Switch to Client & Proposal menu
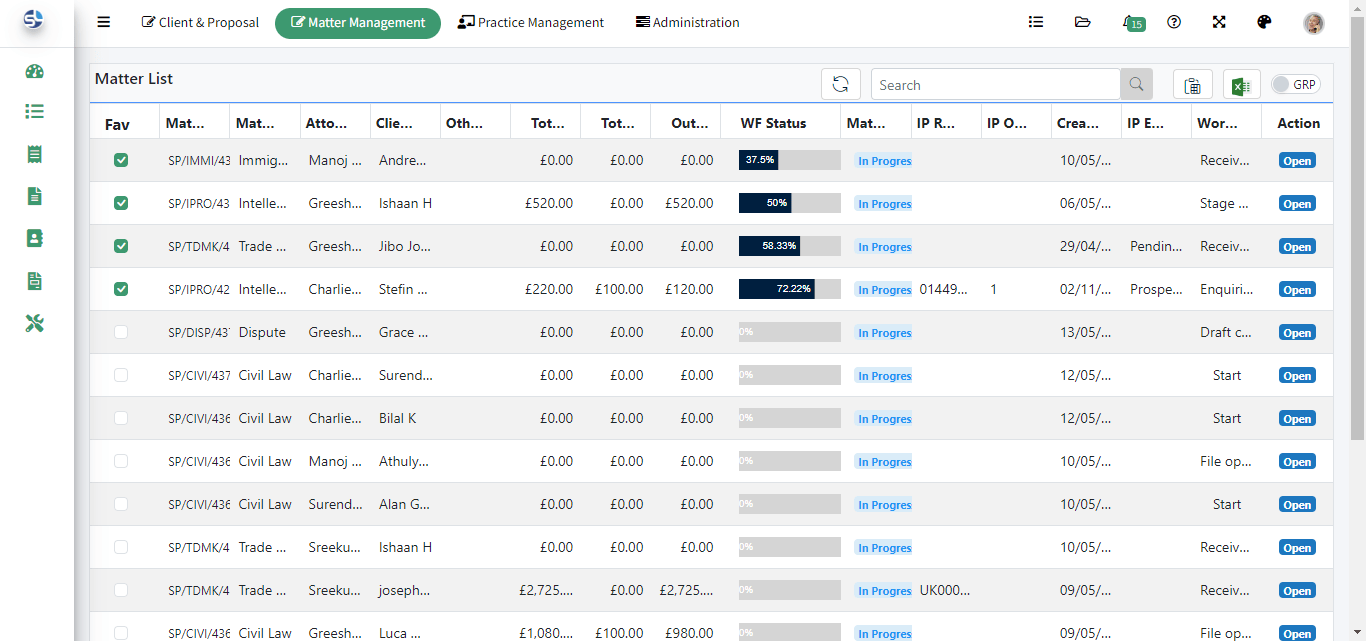 tap(200, 22)
